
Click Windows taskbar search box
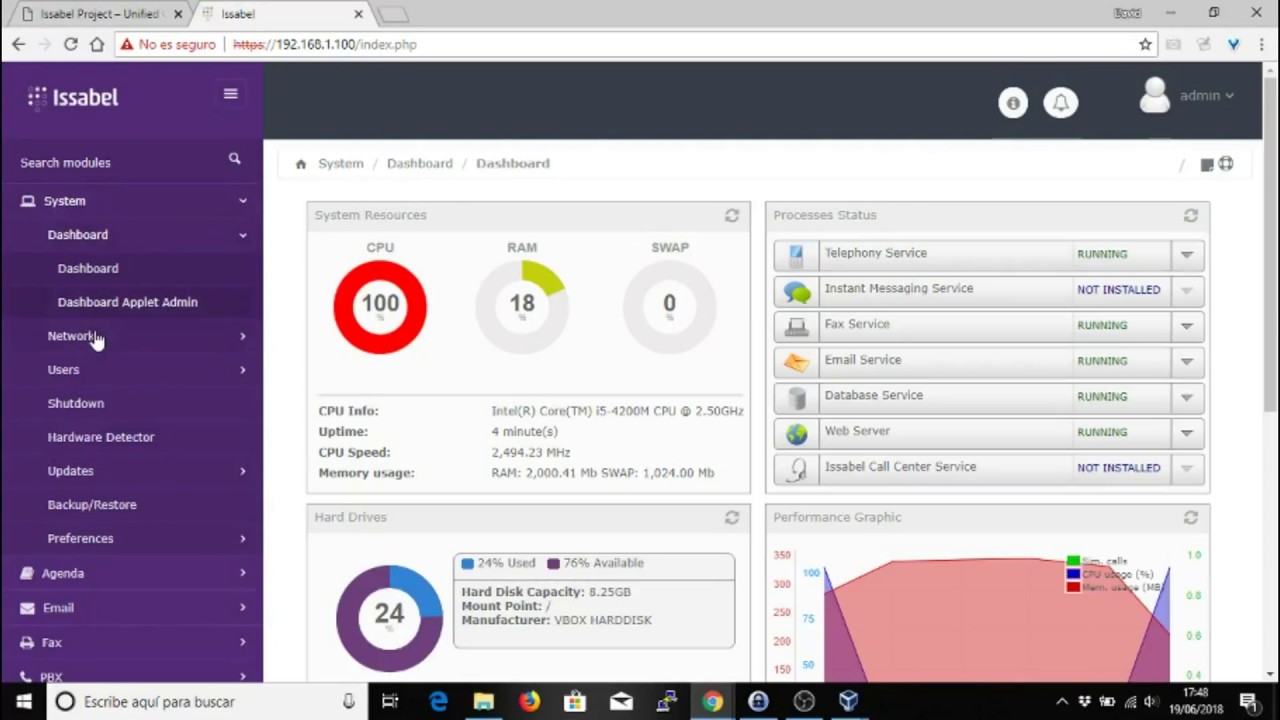coord(205,702)
